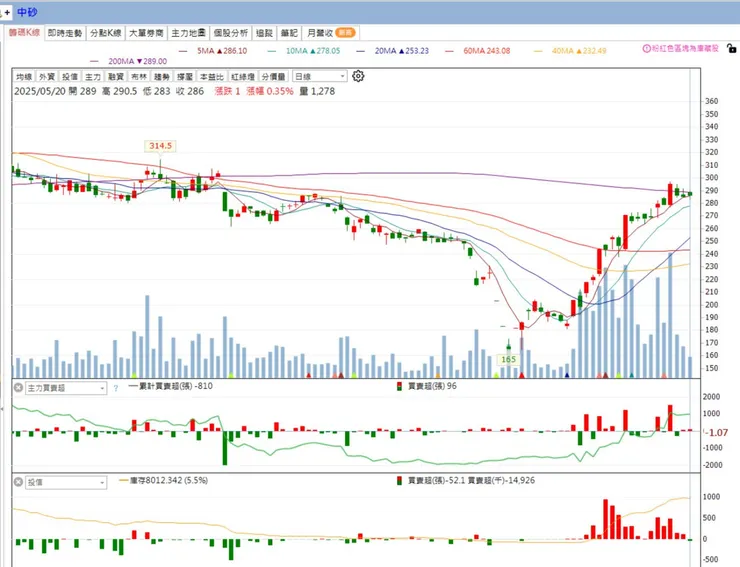Toggle the 布林 bands button
740x567 pixels.
(139, 76)
